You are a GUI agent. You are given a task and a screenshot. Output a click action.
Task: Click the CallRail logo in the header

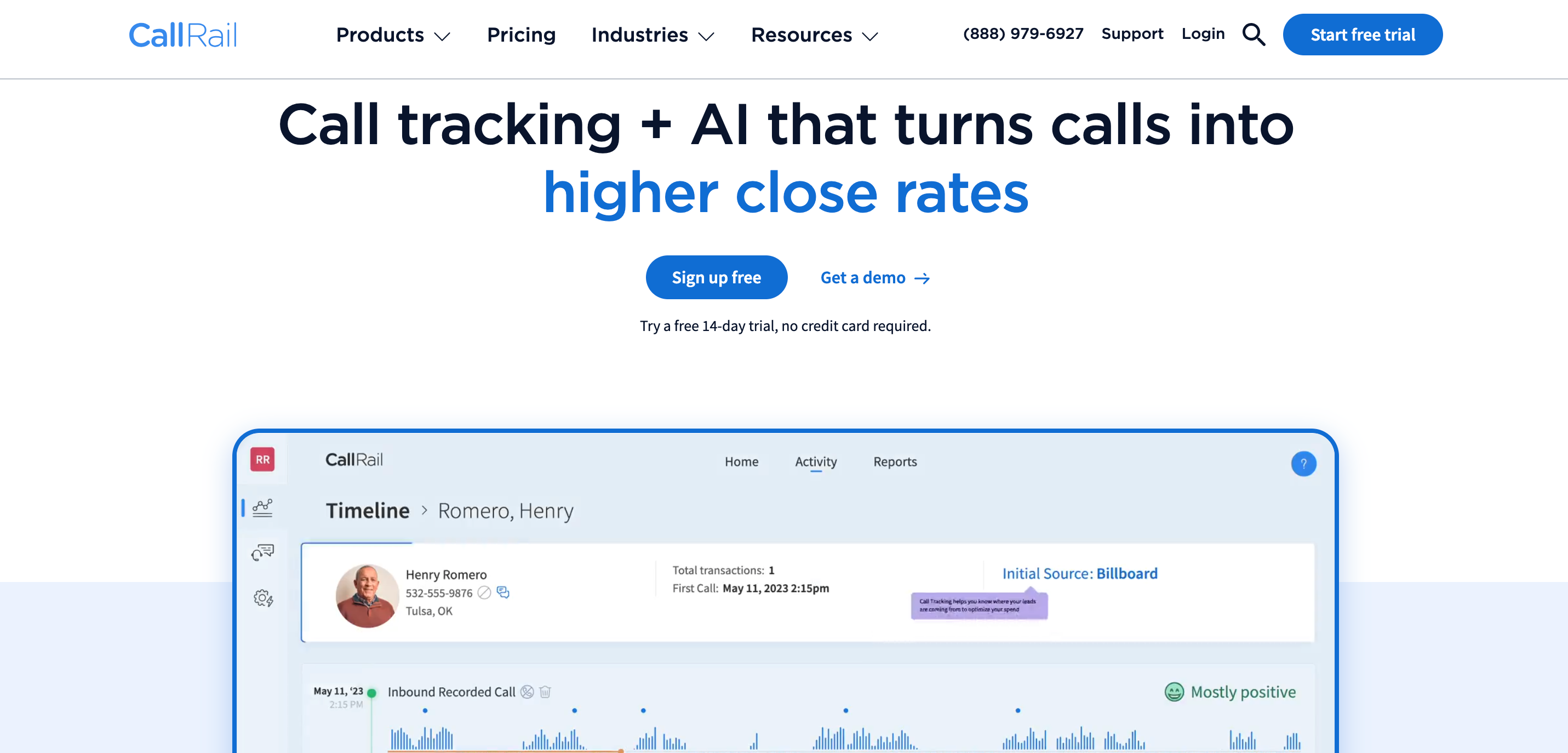[x=182, y=35]
